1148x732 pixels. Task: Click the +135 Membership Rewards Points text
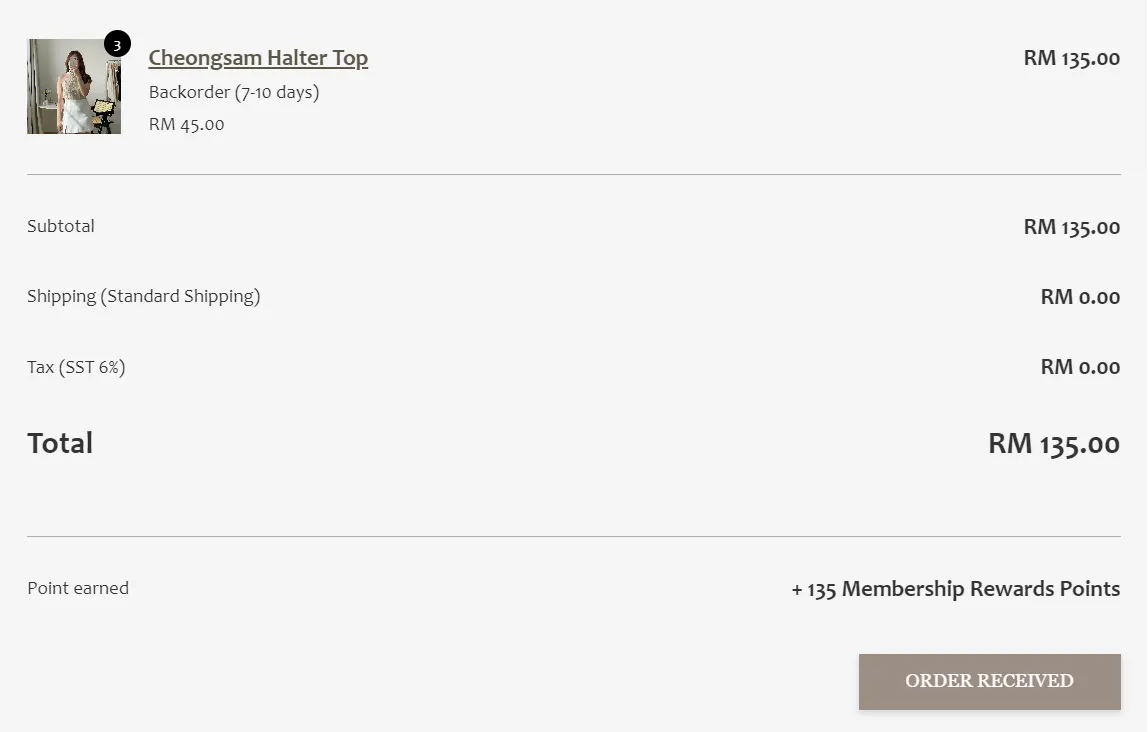tap(955, 589)
